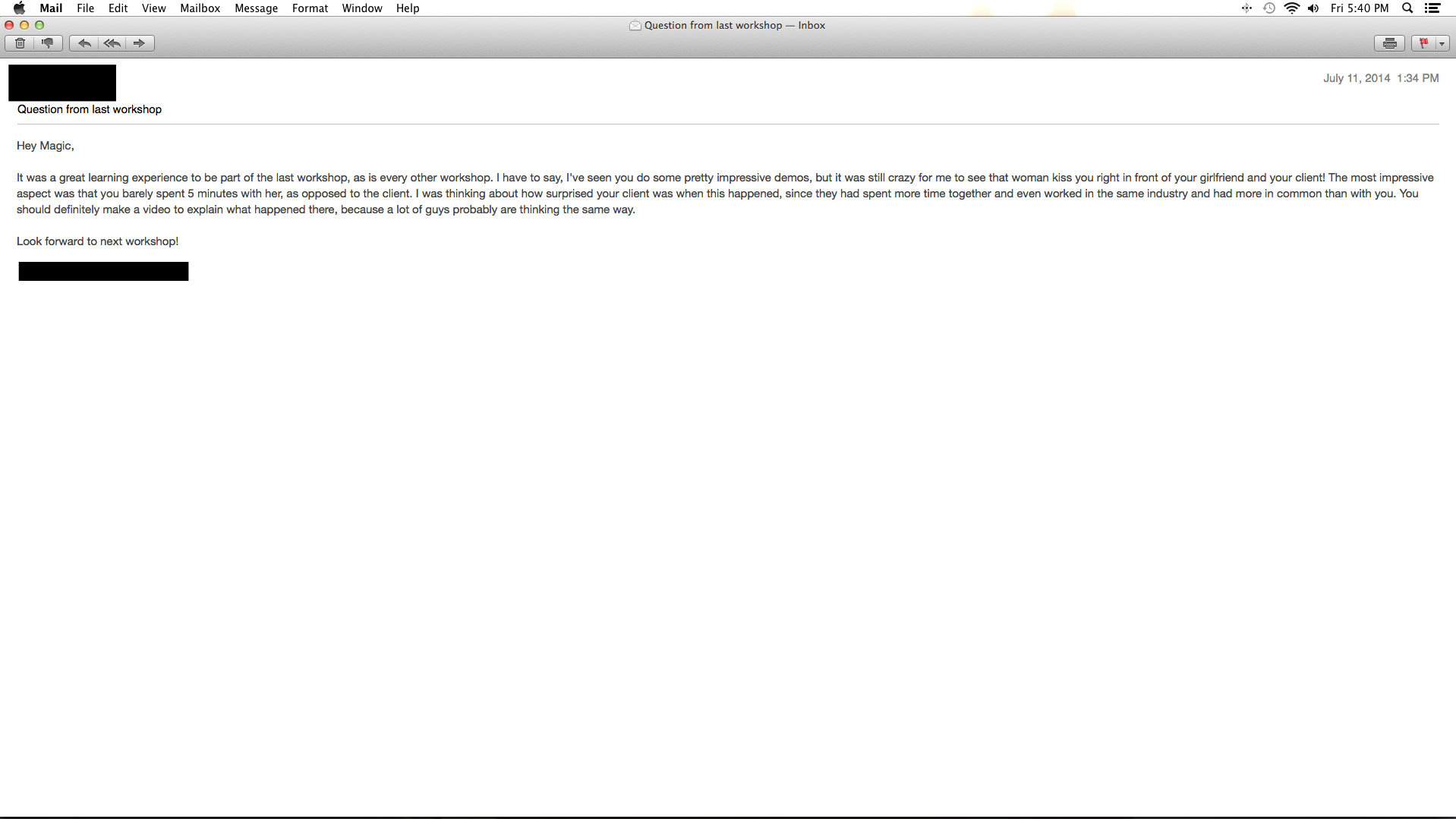Open the flag color dropdown arrow
Screen dimensions: 1456x819
[x=1442, y=43]
